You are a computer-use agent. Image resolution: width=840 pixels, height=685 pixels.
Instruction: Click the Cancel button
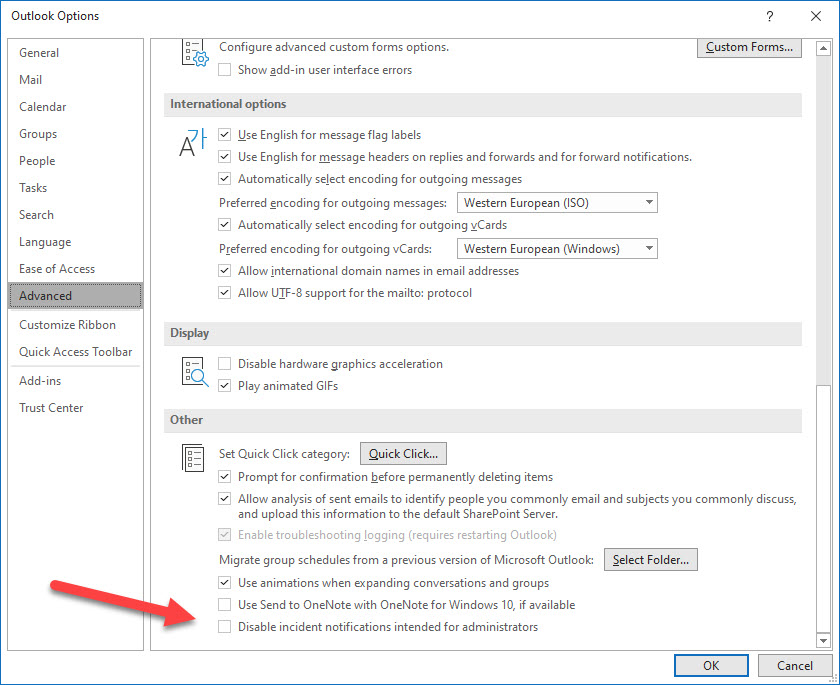[794, 665]
